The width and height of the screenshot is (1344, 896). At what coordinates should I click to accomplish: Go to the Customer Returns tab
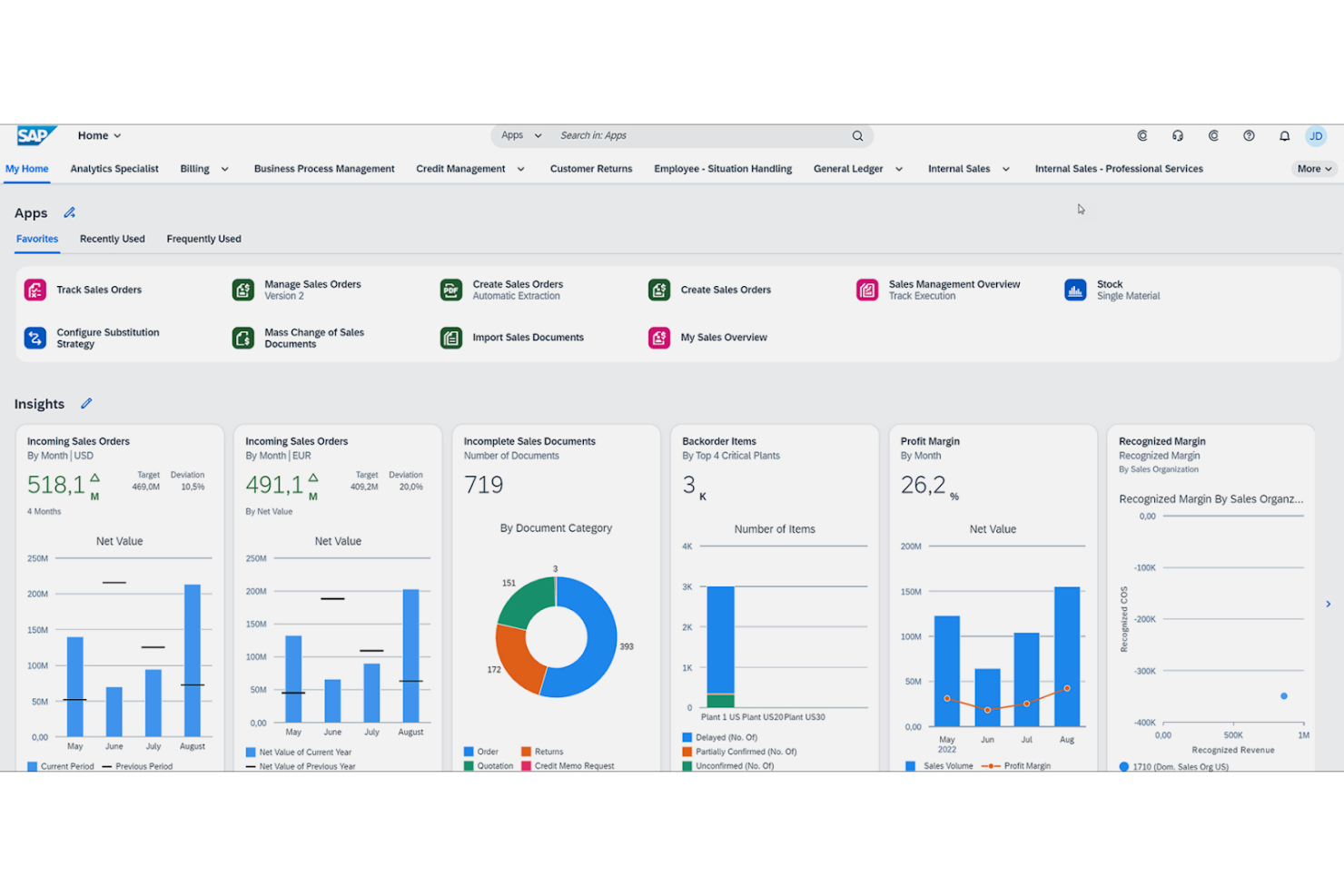(x=591, y=169)
